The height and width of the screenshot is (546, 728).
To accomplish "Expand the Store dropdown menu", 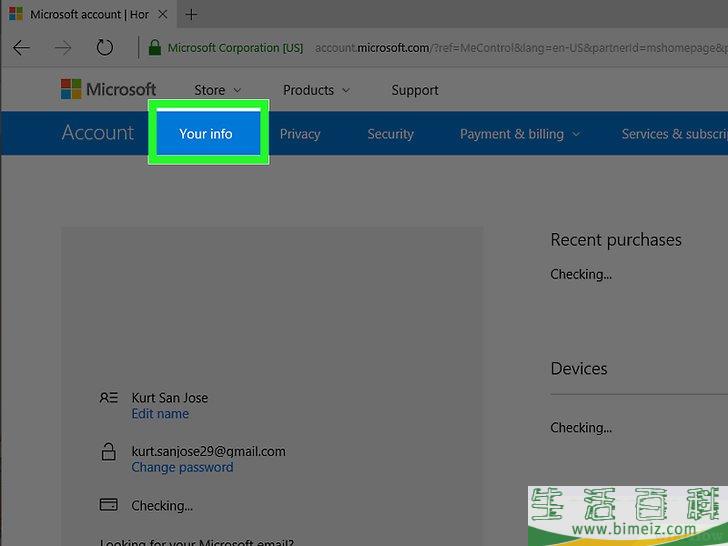I will coord(217,90).
